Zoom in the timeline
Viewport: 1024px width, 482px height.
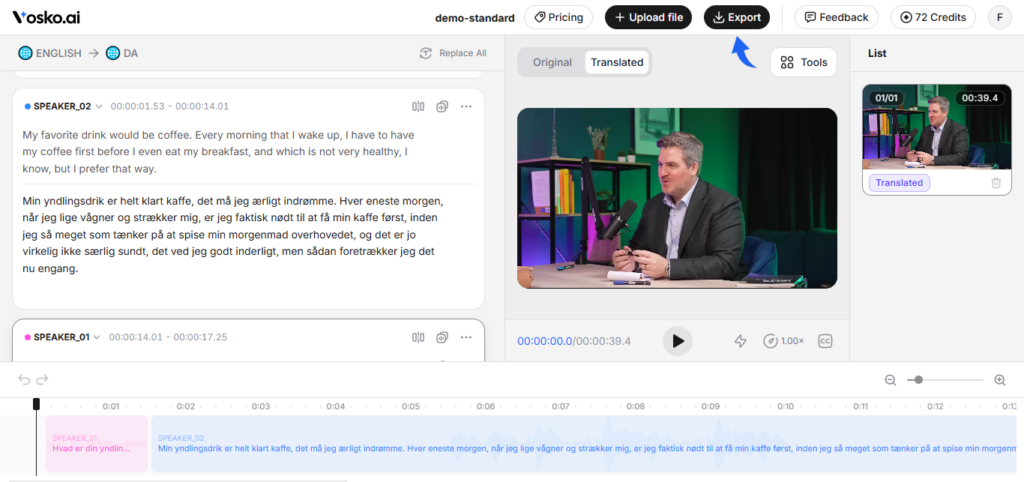(x=999, y=379)
